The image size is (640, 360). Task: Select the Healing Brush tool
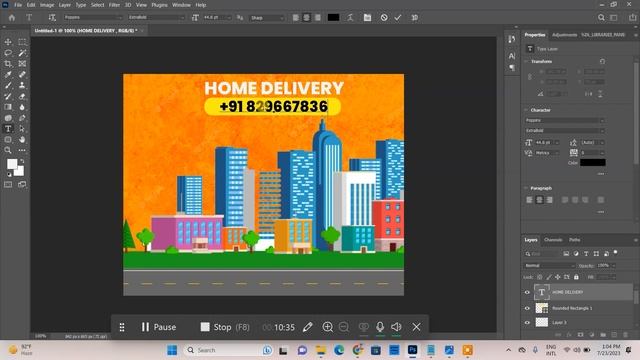(22, 75)
